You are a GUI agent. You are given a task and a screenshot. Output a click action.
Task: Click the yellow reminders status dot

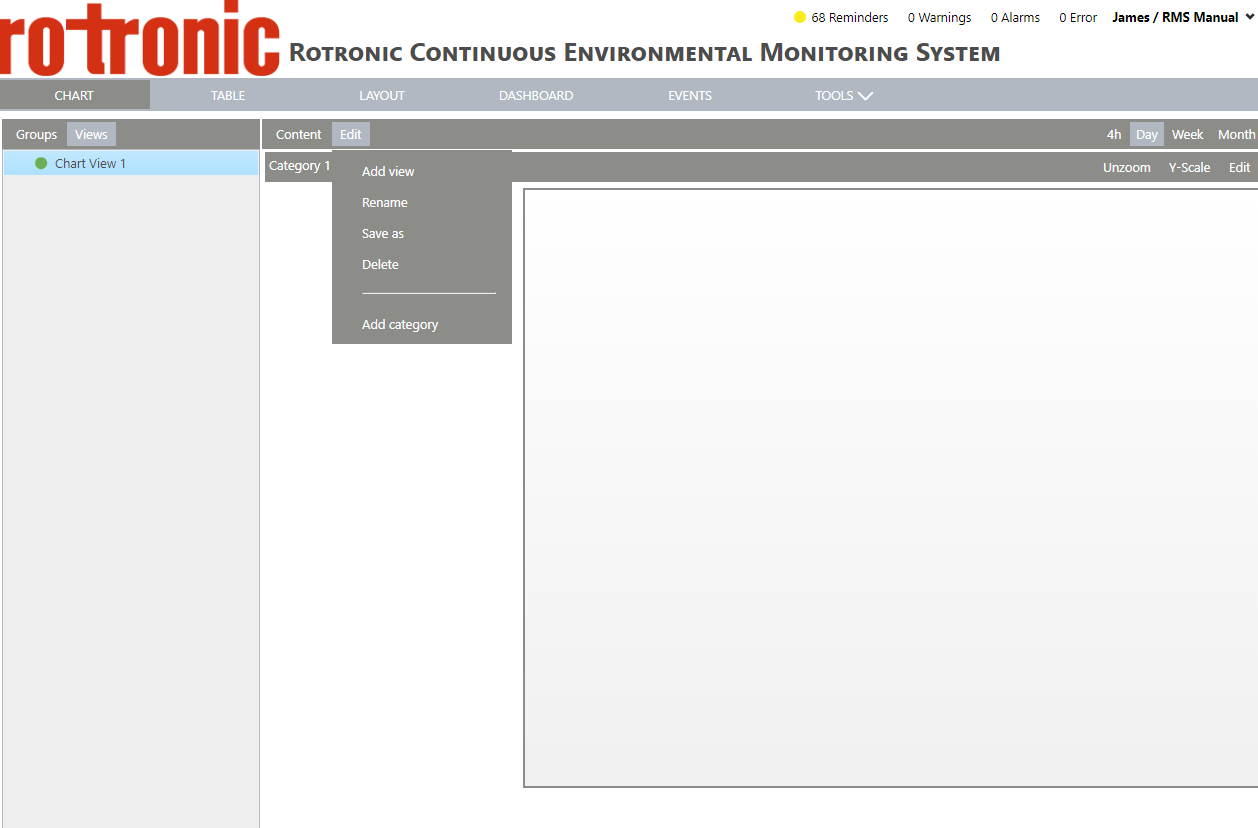point(800,17)
